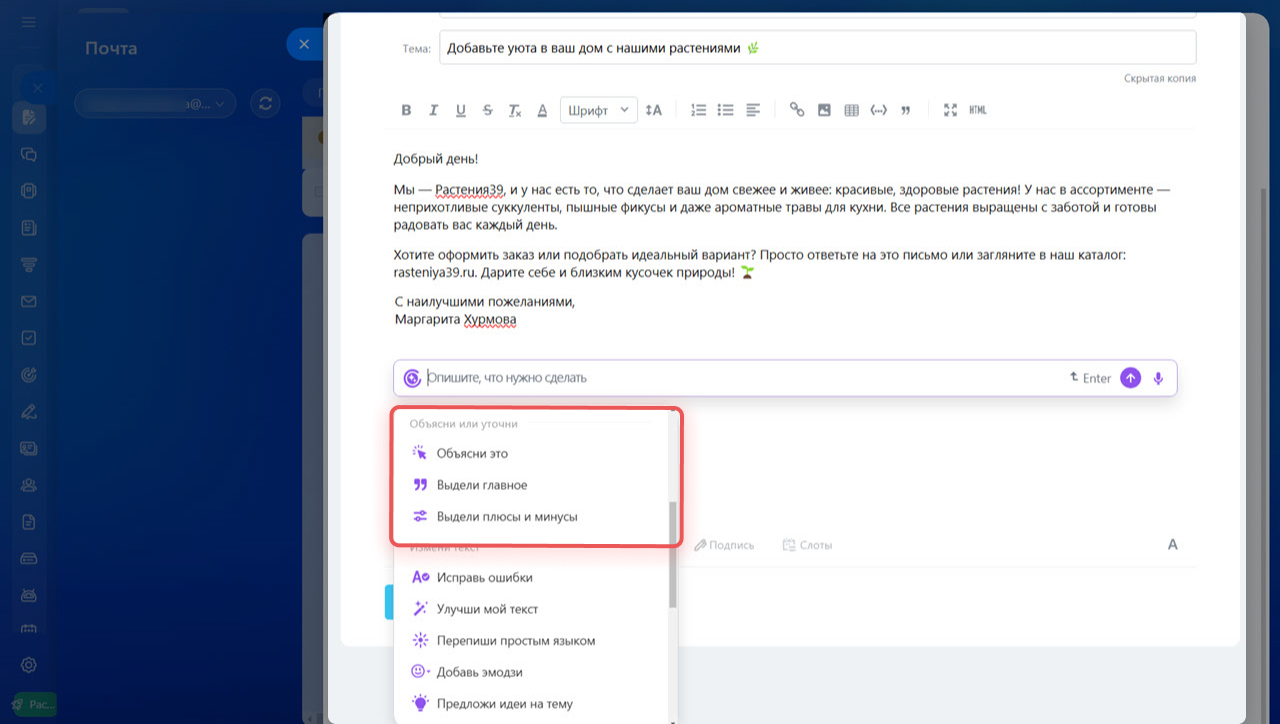This screenshot has width=1280, height=724.
Task: Click into the Тема subject field
Action: [817, 48]
